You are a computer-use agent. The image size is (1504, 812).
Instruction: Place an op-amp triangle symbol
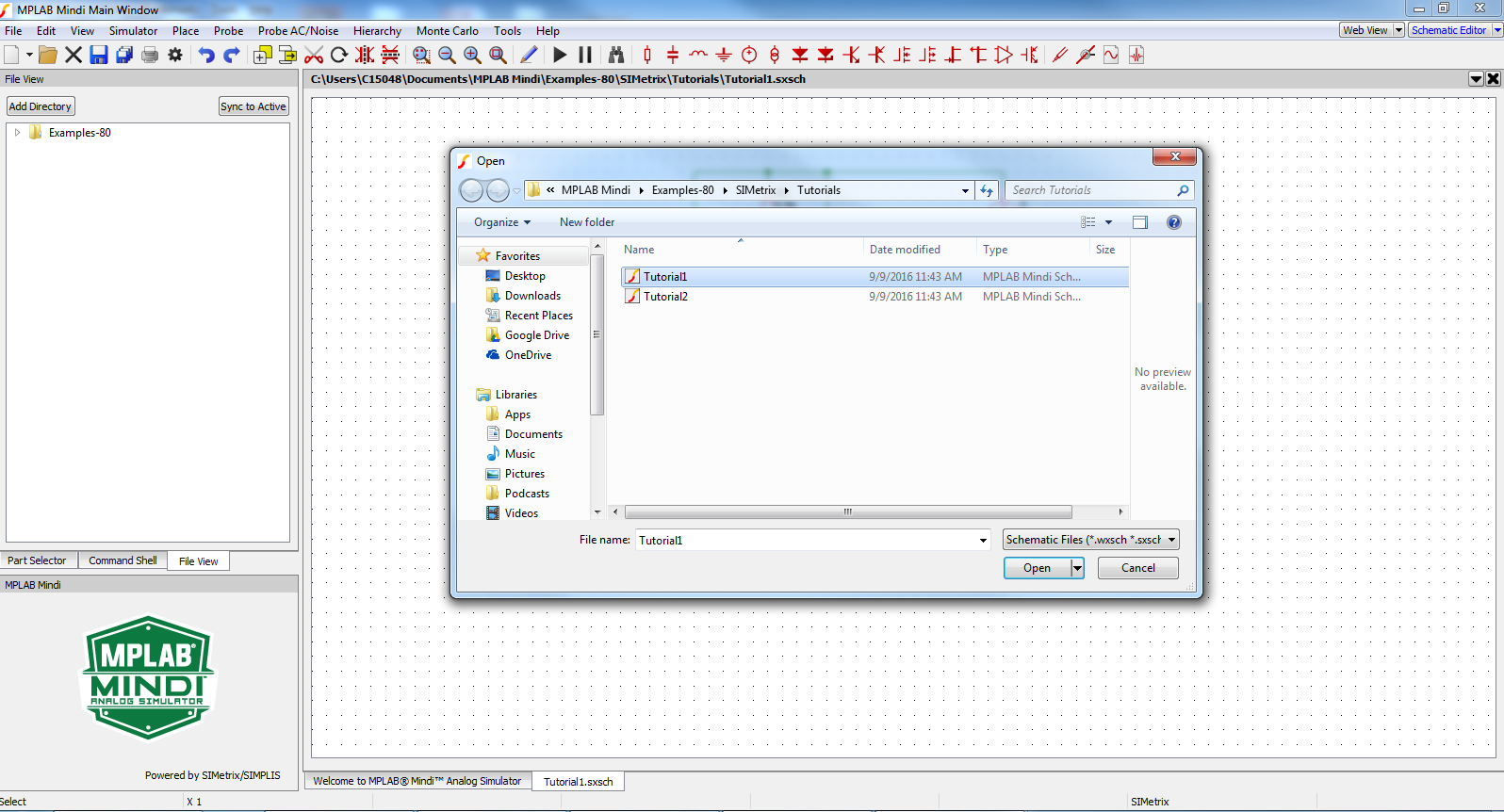tap(1004, 55)
